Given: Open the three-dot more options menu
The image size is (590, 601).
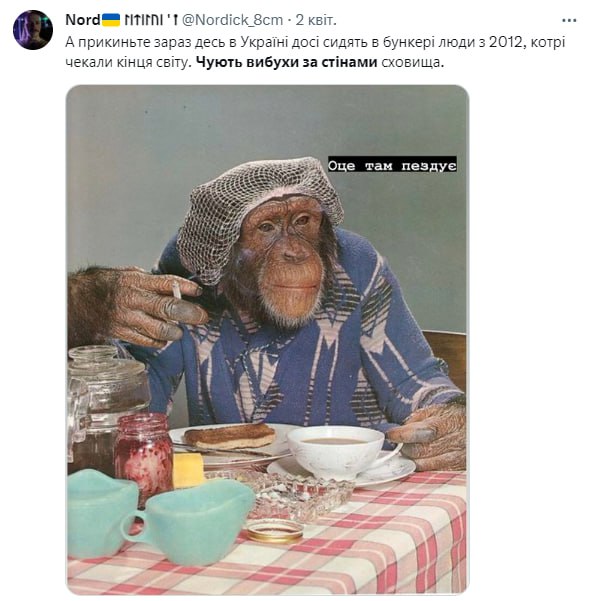Looking at the screenshot, I should pyautogui.click(x=569, y=20).
